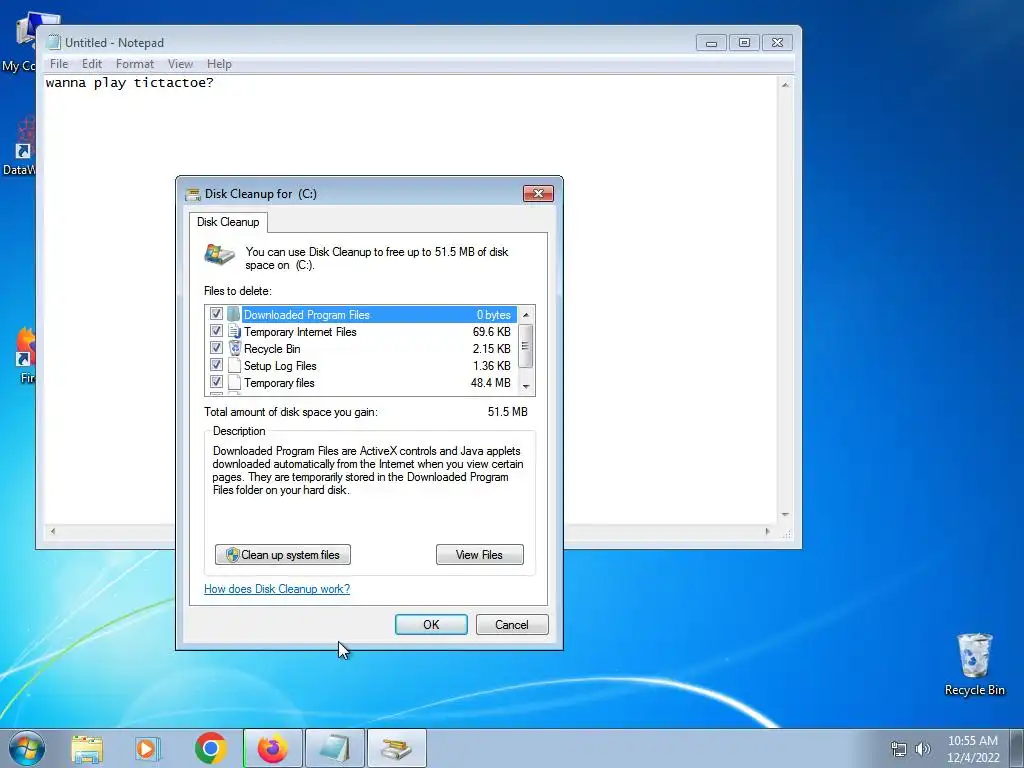Select the Setup Log Files row
The image size is (1024, 768).
(x=361, y=366)
